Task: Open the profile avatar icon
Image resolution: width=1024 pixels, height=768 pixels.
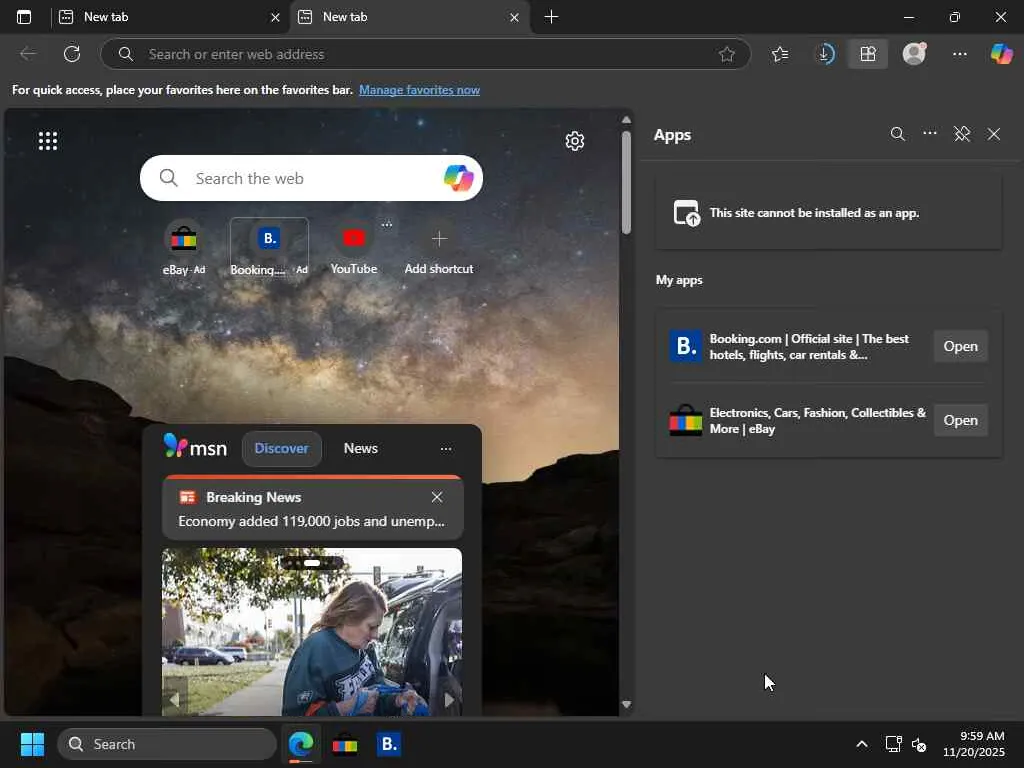Action: 914,54
